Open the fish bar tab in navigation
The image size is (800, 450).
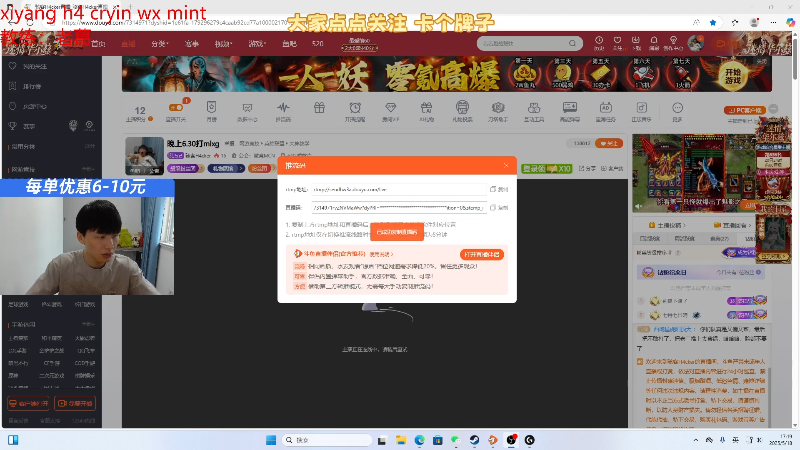[289, 44]
